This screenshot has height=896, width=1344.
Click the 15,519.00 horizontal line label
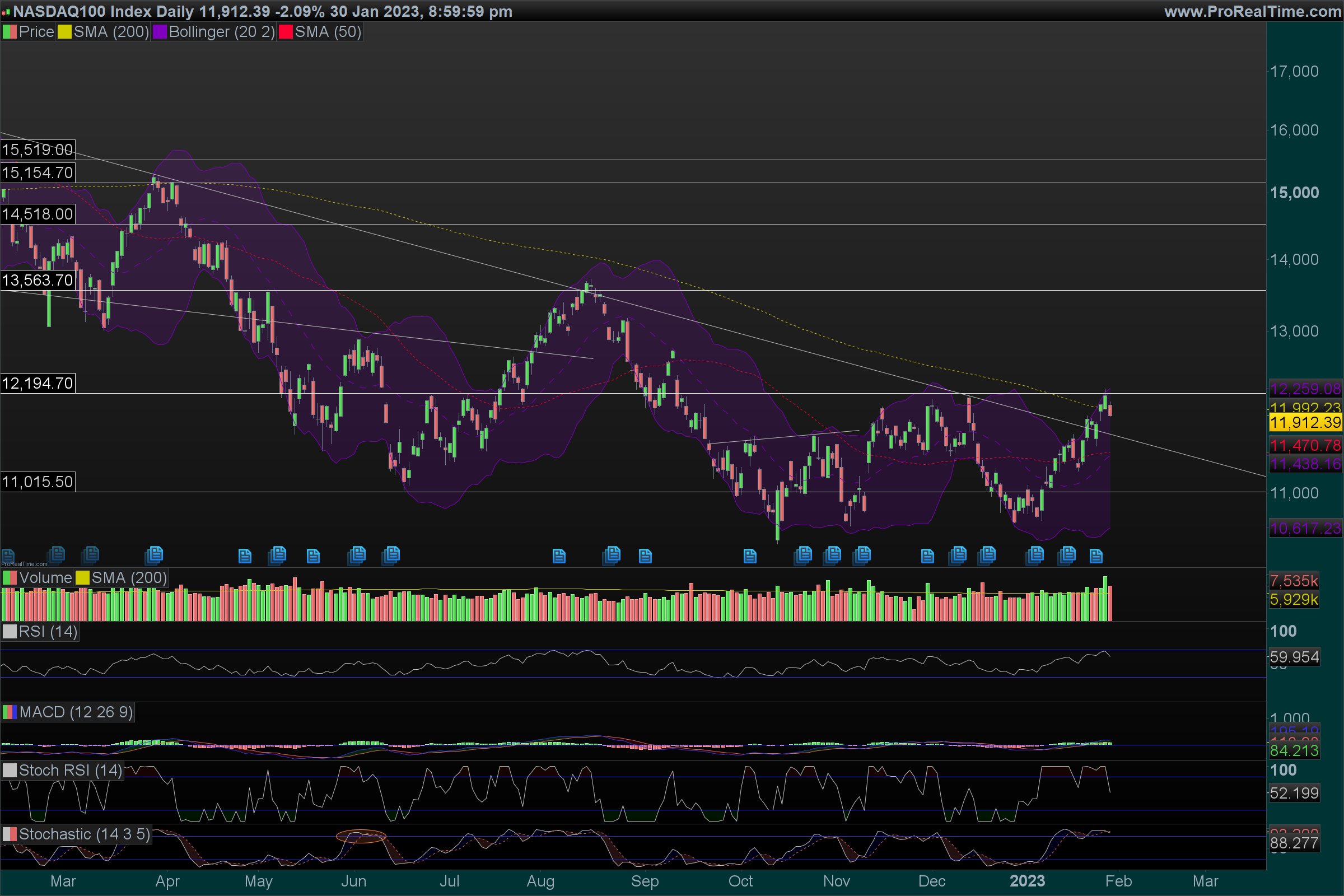click(38, 150)
